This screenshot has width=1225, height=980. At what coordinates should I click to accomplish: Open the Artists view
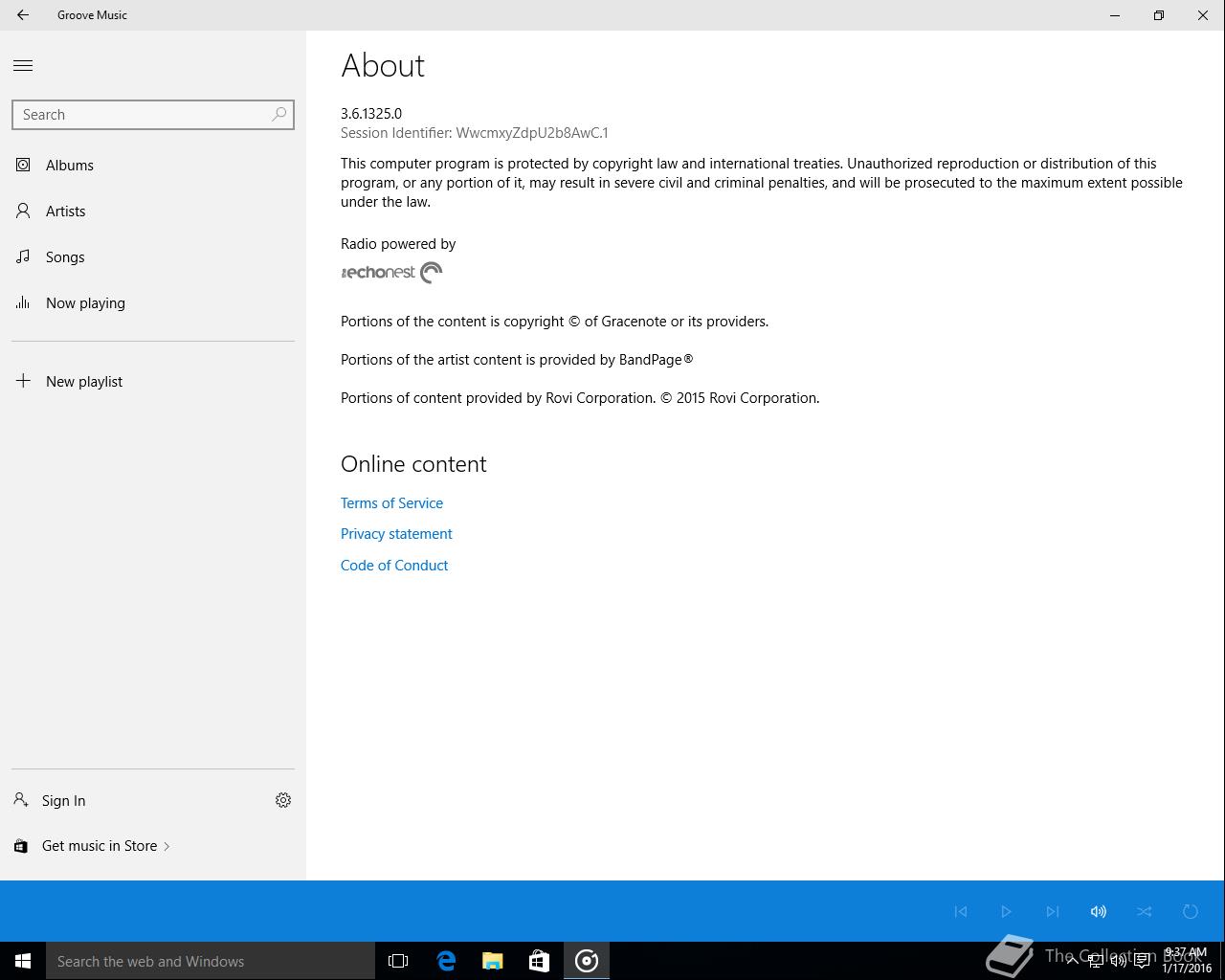tap(153, 212)
